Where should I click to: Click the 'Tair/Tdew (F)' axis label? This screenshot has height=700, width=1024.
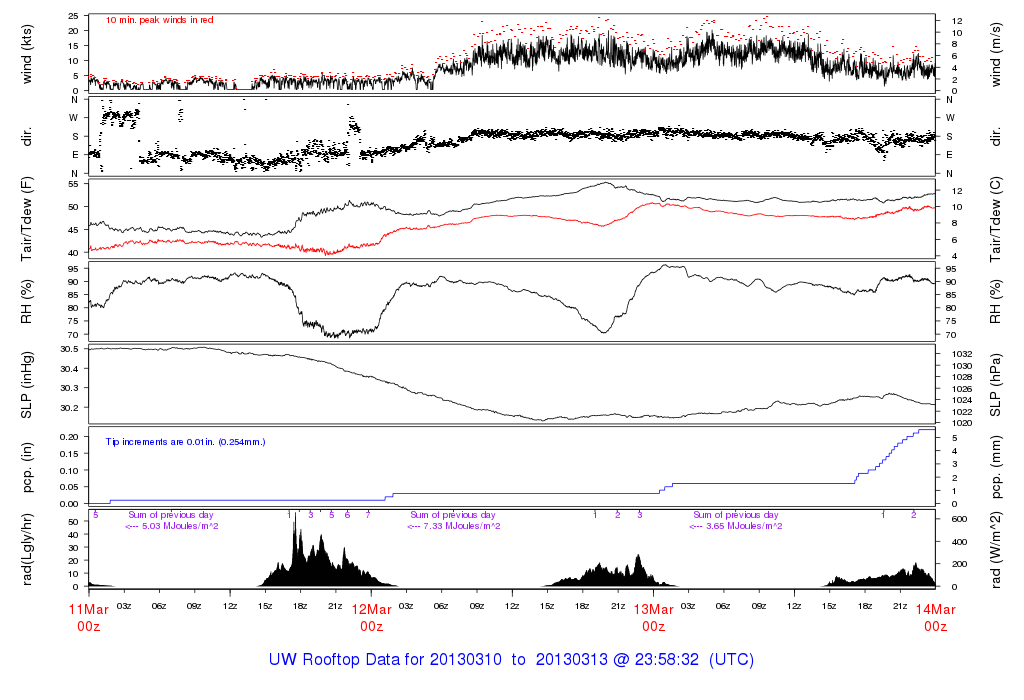click(x=27, y=219)
